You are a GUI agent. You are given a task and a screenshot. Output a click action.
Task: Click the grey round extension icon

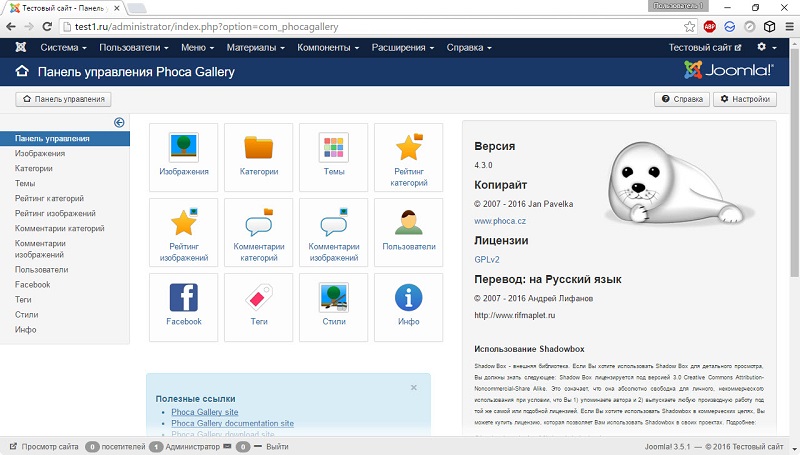[749, 27]
